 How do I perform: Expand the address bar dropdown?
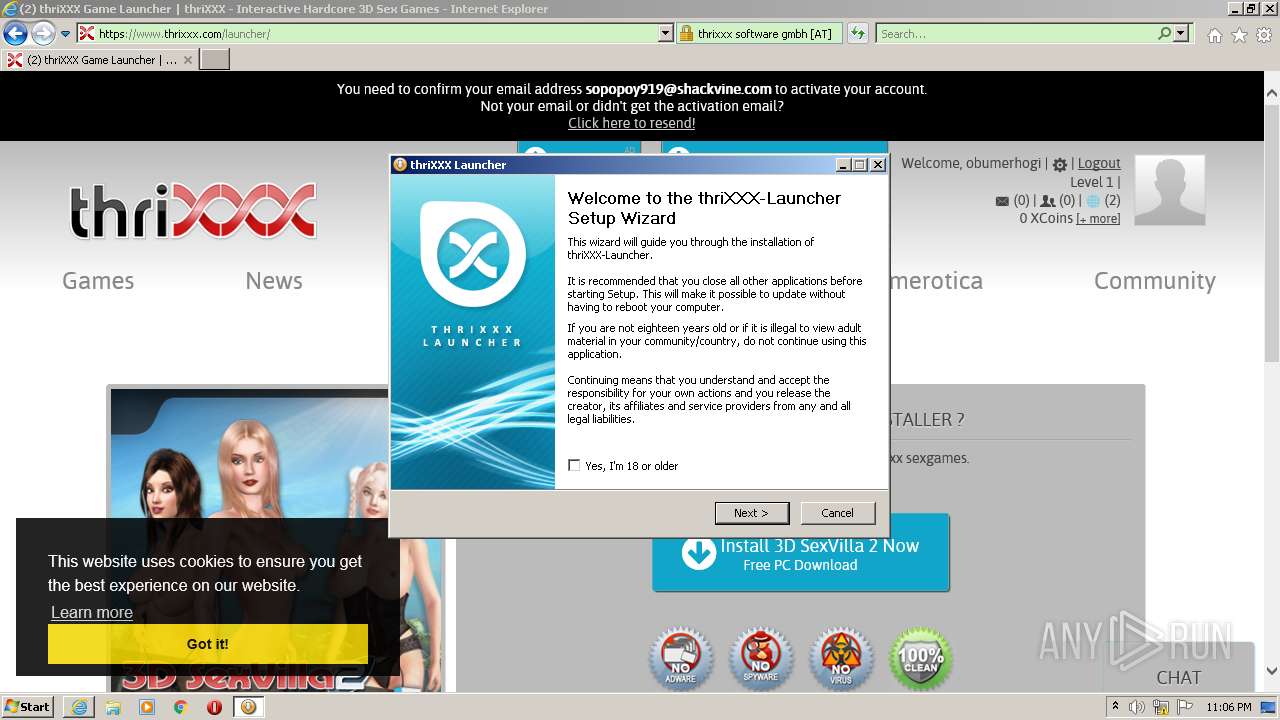point(666,34)
